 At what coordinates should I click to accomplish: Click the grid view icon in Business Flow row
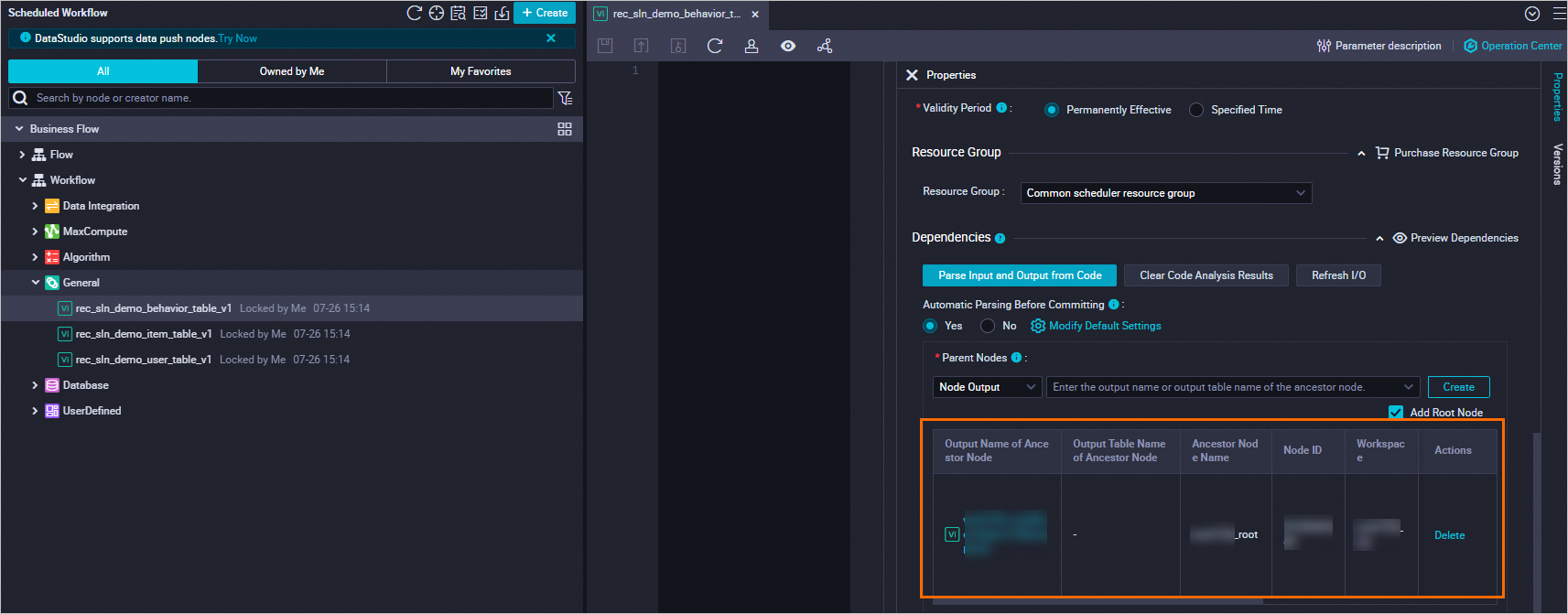point(565,129)
